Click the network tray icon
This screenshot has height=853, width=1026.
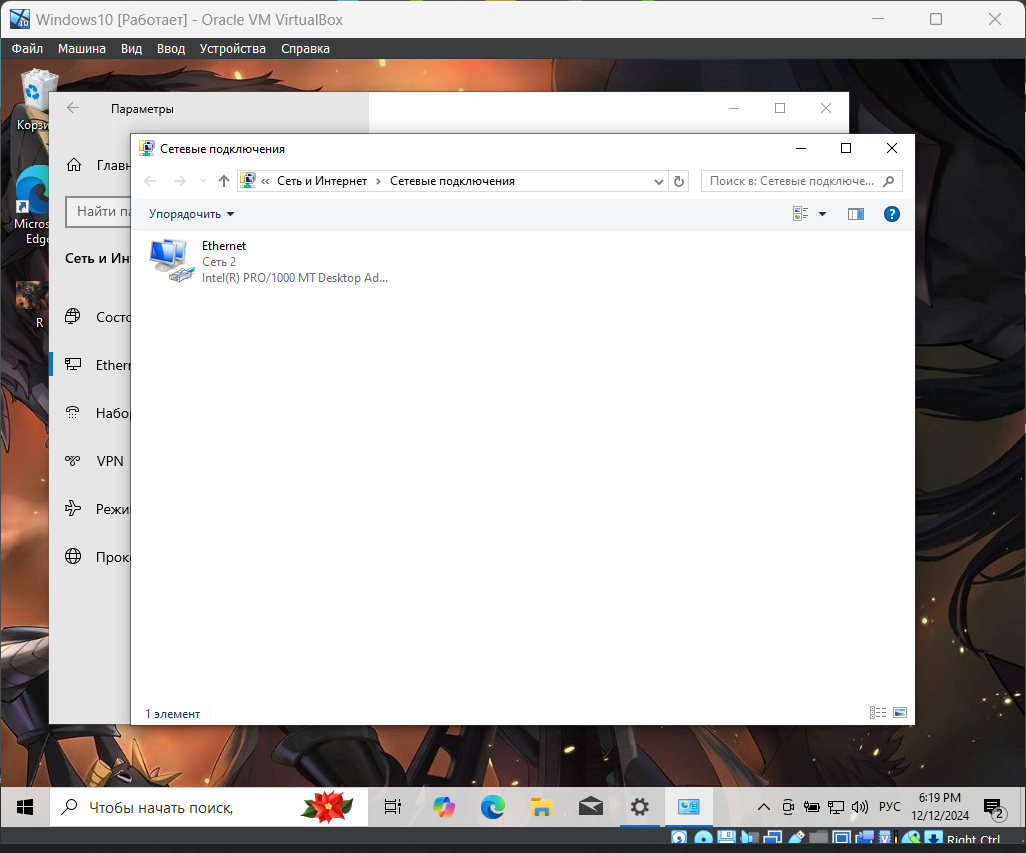pyautogui.click(x=836, y=807)
